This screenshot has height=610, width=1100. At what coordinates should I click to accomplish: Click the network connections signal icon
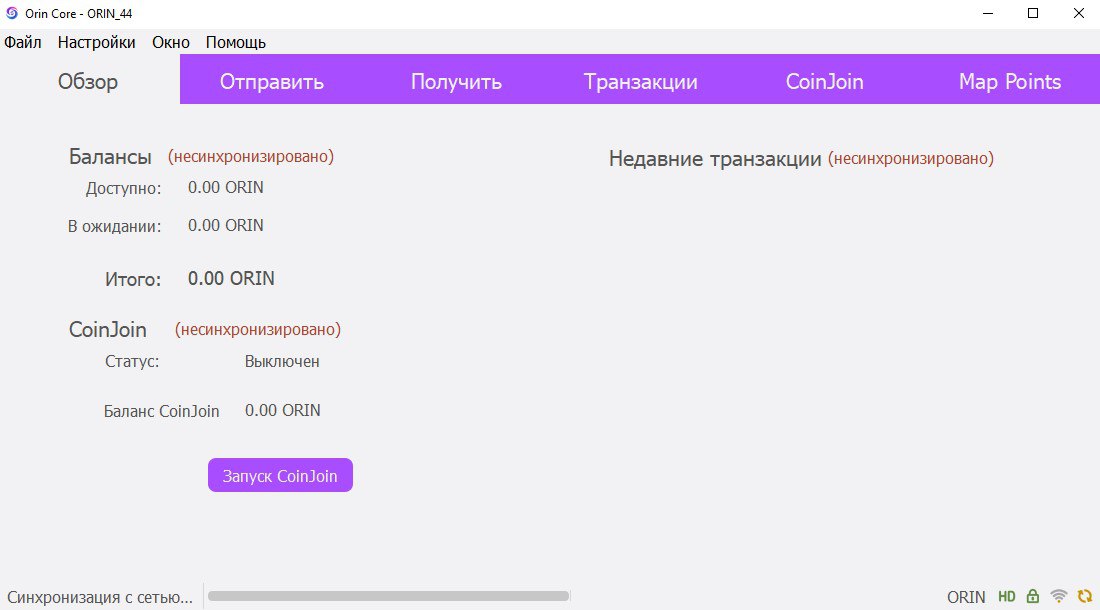(x=1059, y=597)
